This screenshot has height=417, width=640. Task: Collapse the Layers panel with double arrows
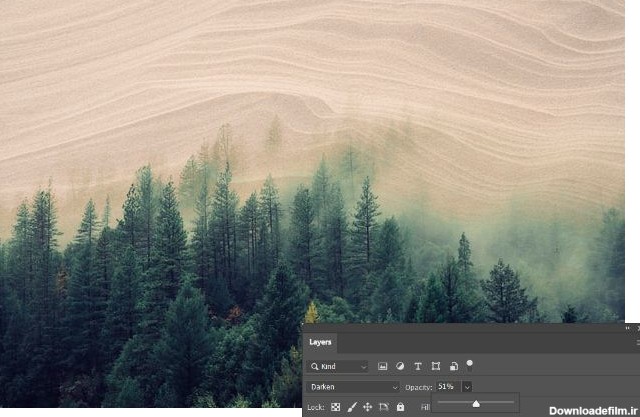[x=628, y=328]
